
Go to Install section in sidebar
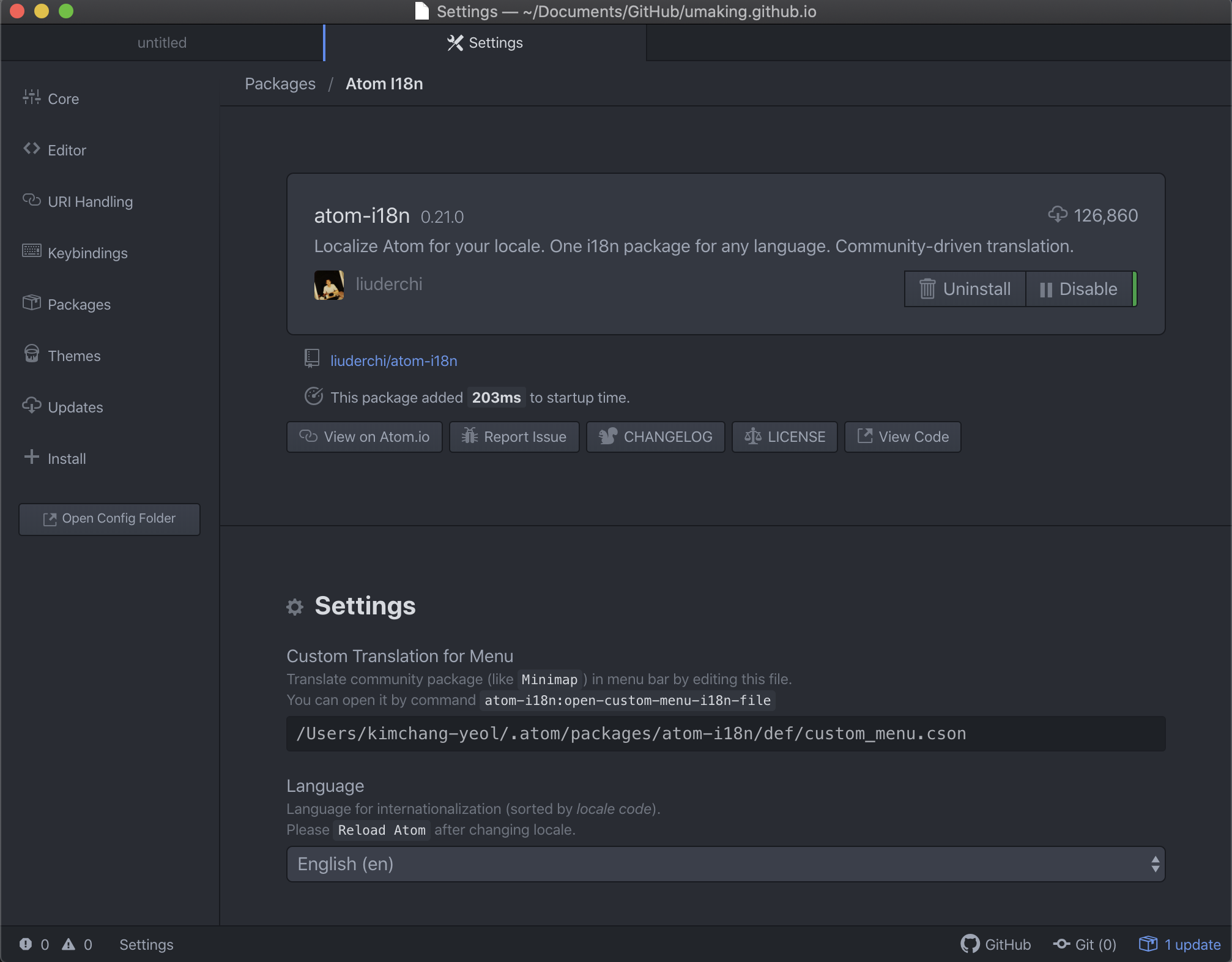(67, 458)
